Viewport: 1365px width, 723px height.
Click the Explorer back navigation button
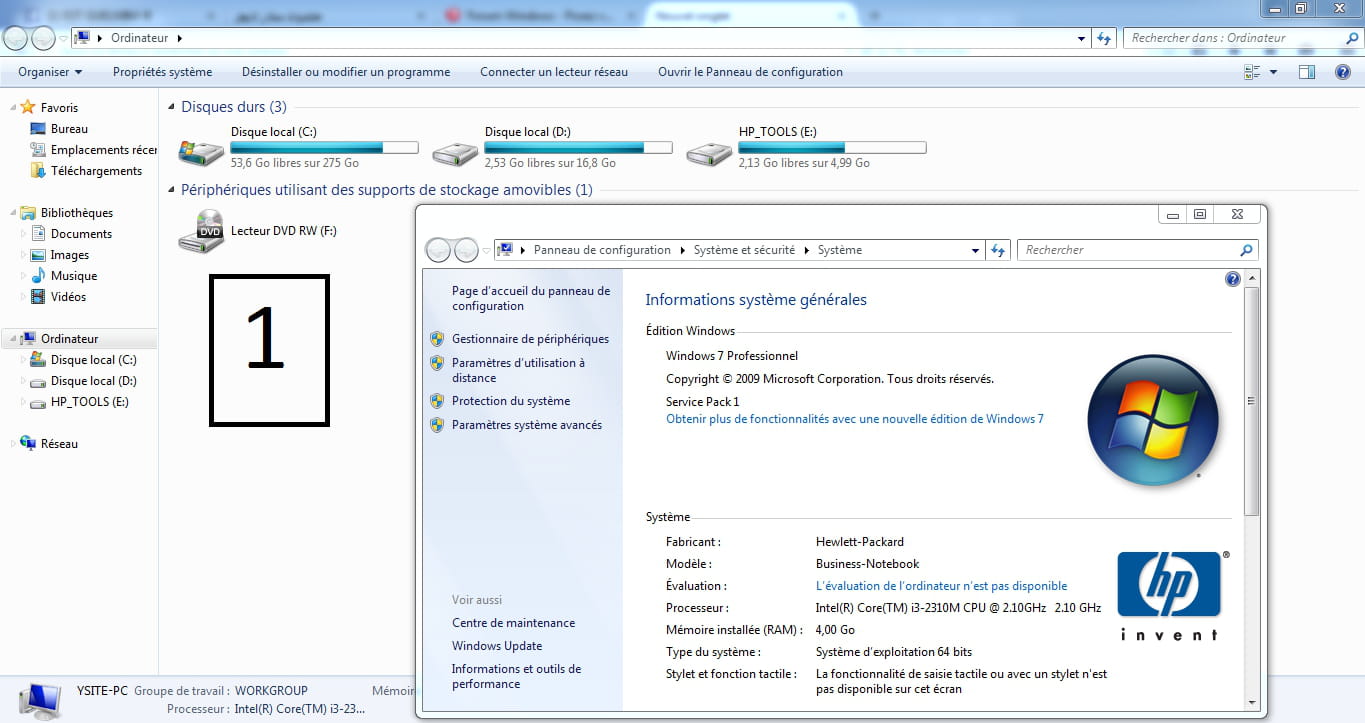(x=16, y=38)
